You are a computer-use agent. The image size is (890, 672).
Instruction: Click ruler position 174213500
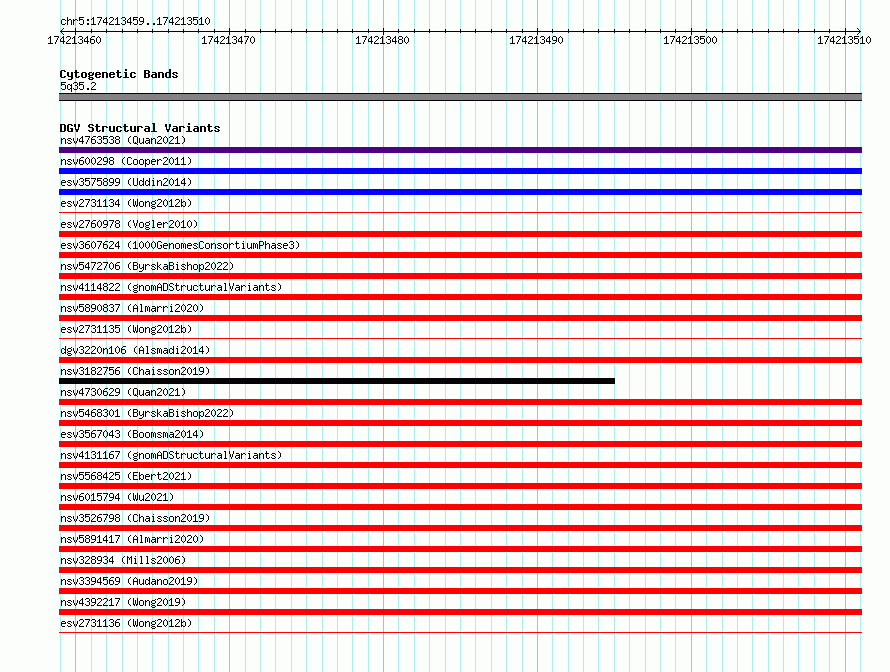pos(690,40)
